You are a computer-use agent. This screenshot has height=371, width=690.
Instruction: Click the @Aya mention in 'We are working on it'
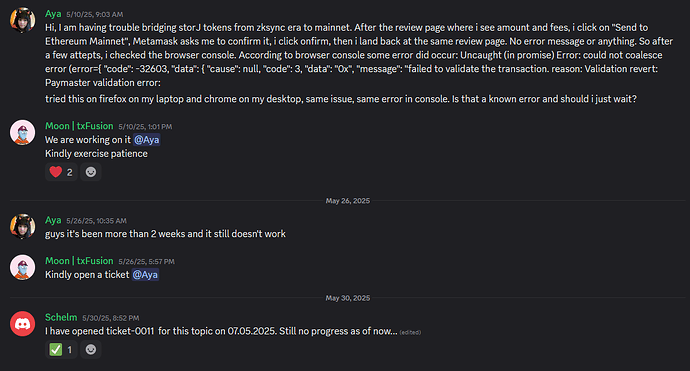[147, 140]
